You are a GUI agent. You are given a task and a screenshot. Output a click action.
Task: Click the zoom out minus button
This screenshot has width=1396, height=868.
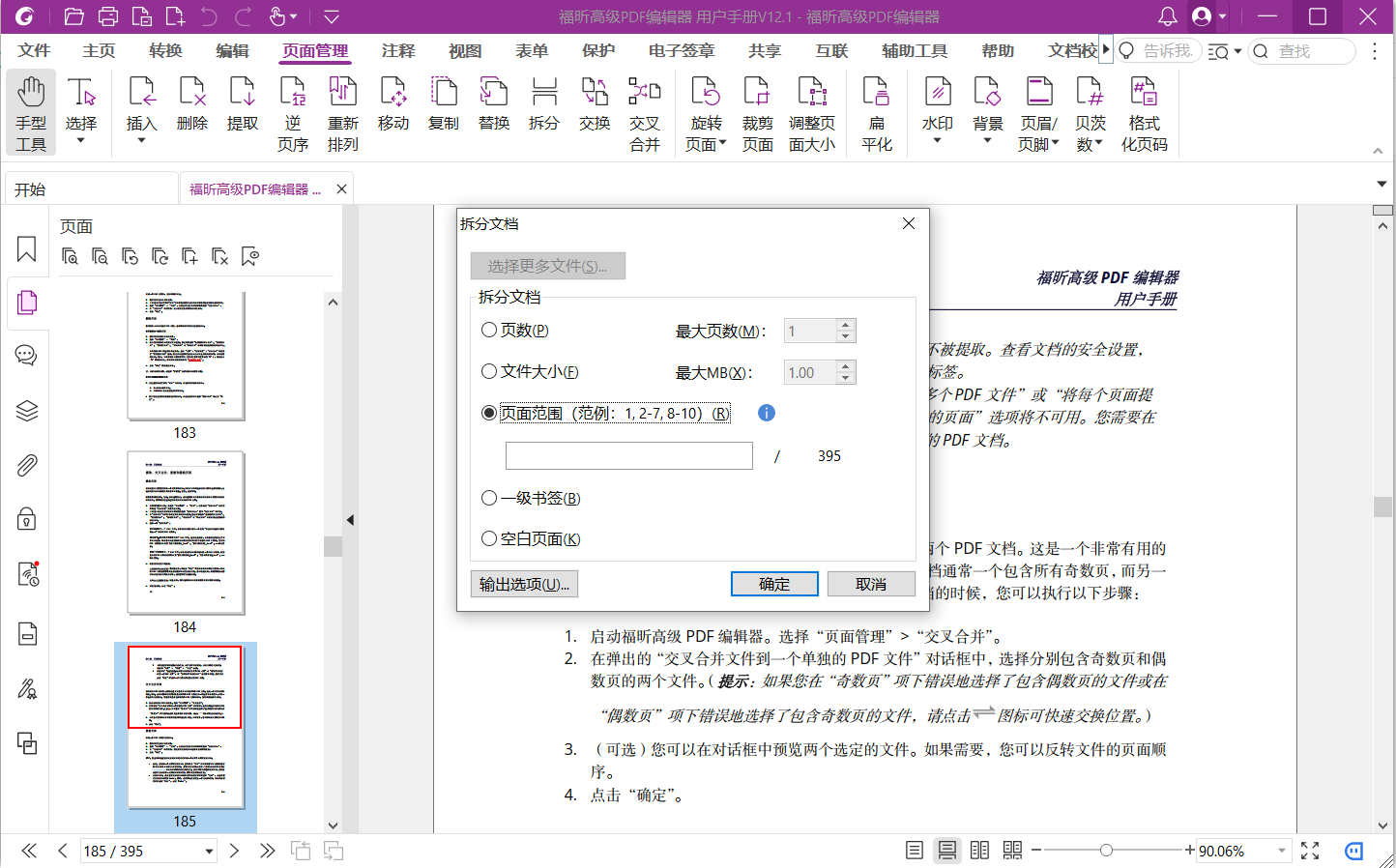coord(1036,851)
